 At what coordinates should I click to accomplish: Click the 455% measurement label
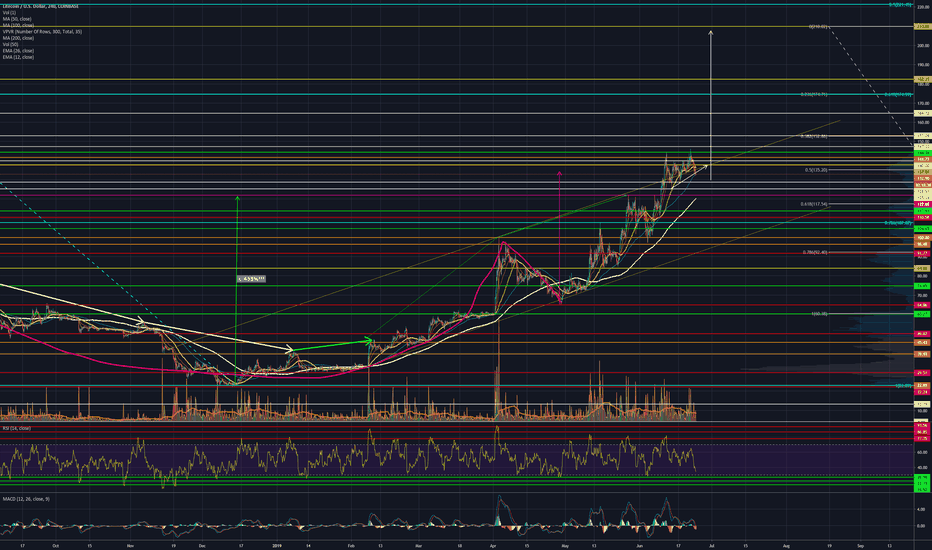(x=251, y=279)
